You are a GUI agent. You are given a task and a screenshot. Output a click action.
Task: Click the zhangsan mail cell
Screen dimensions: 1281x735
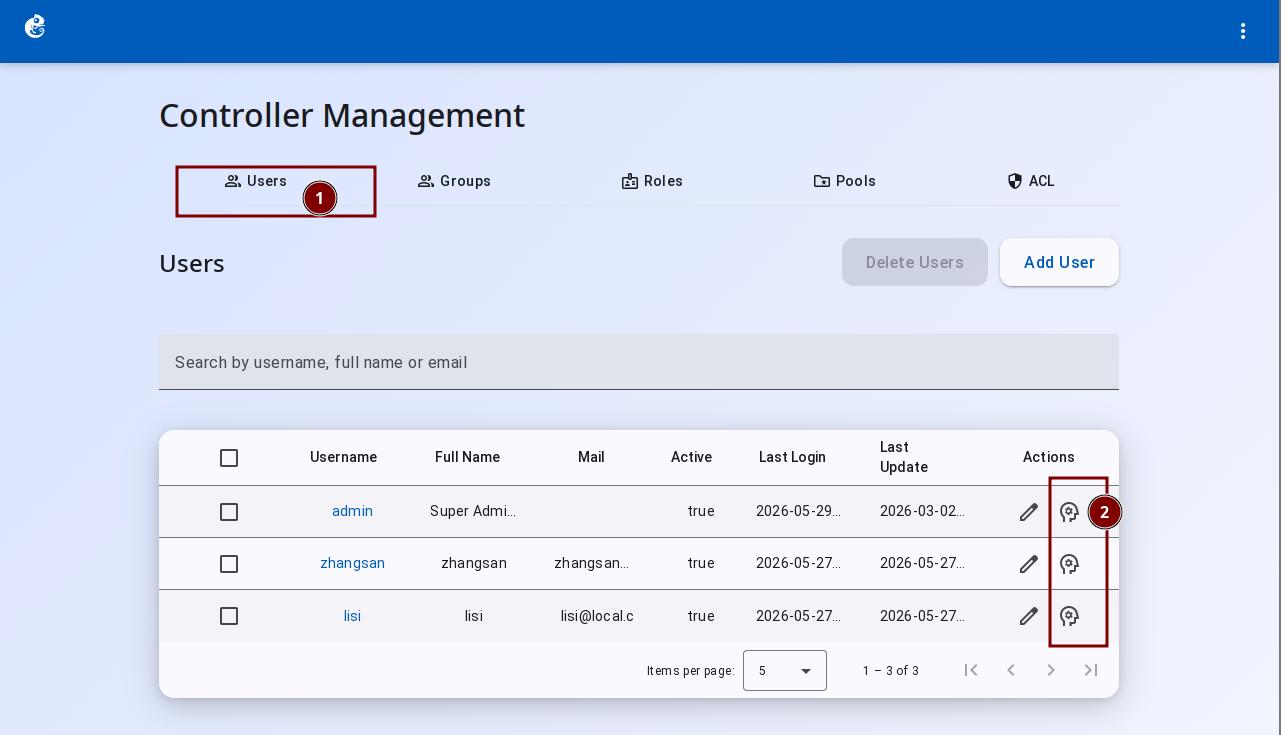coord(591,563)
